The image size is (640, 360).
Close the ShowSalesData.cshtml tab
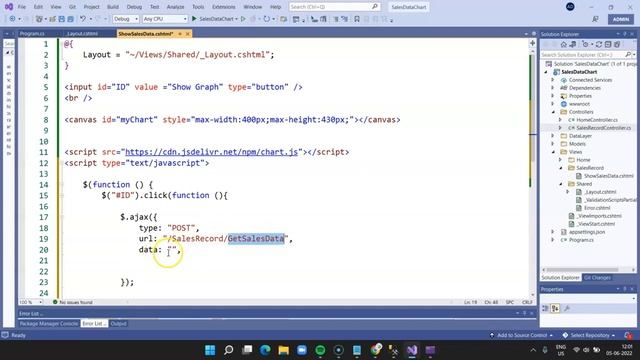coord(188,34)
